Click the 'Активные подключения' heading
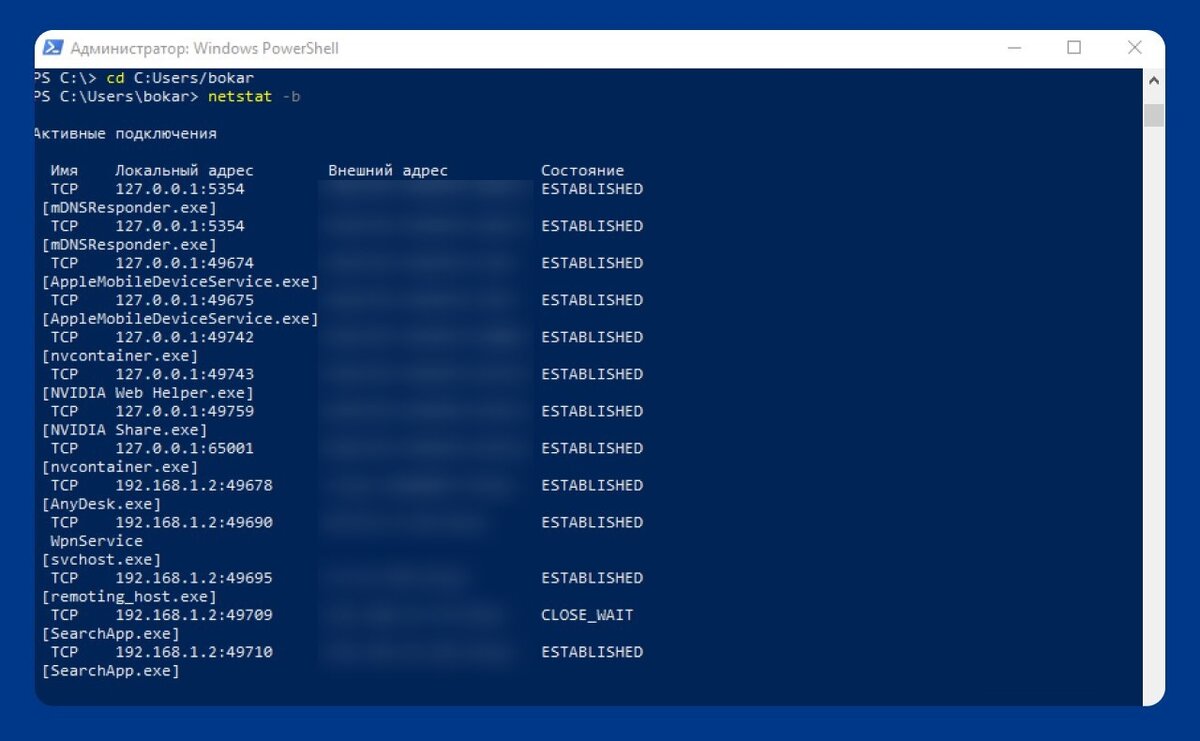This screenshot has width=1200, height=741. (125, 134)
